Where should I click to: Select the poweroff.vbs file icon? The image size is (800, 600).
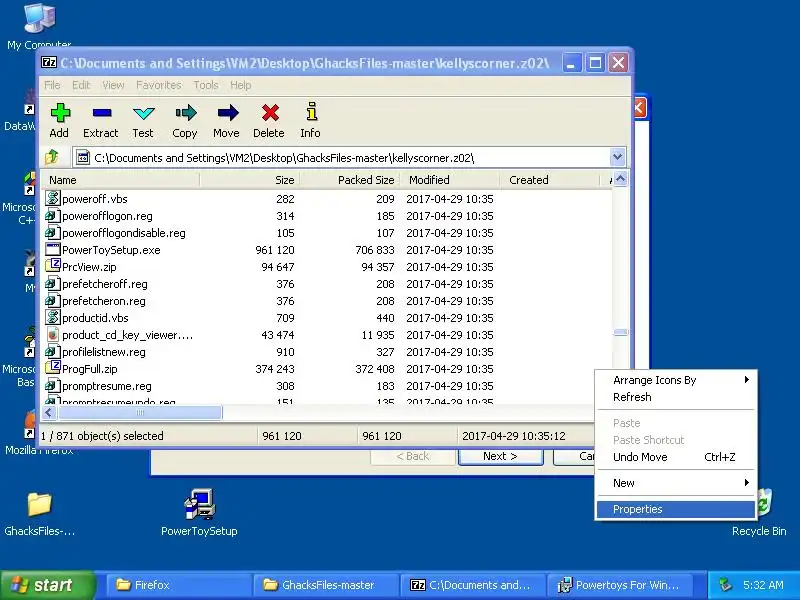tap(52, 198)
